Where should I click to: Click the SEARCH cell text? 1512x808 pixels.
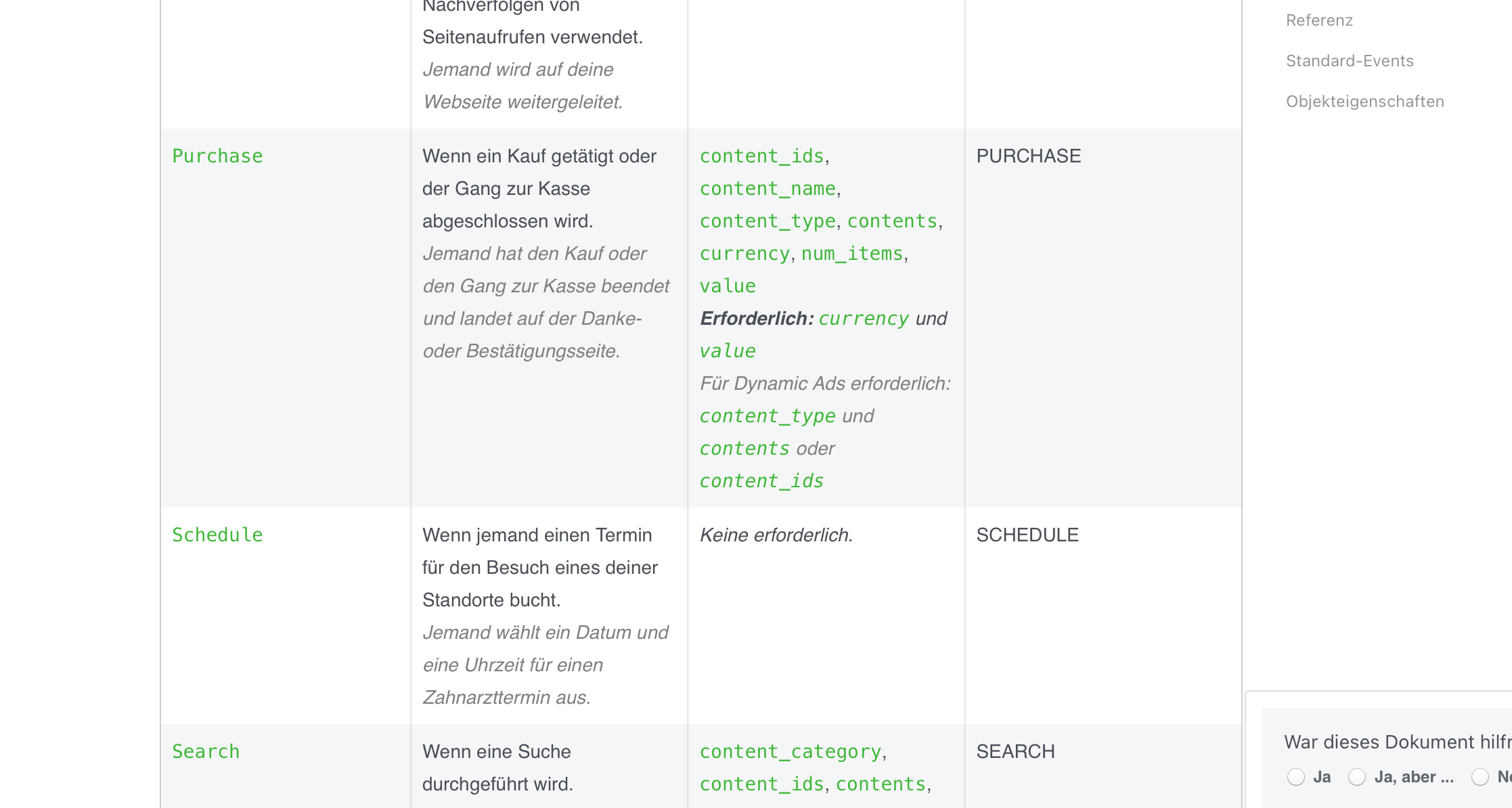pyautogui.click(x=1015, y=752)
